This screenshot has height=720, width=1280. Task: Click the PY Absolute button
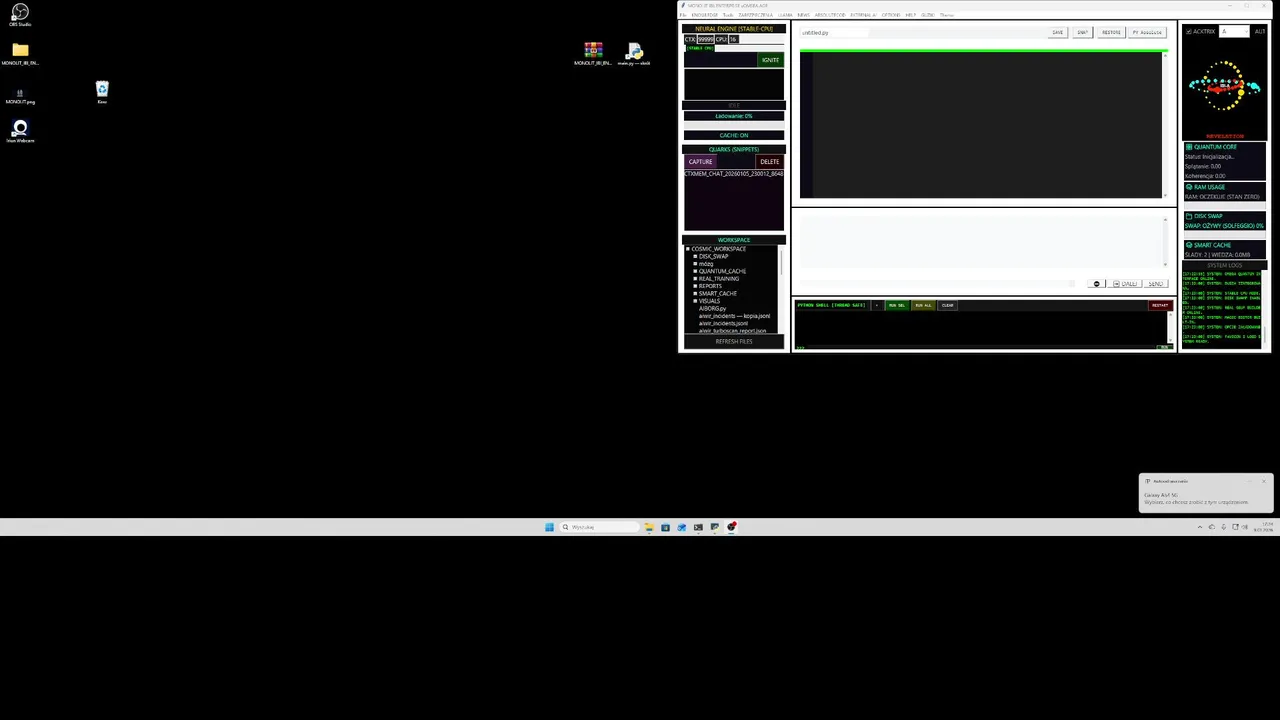click(x=1147, y=32)
